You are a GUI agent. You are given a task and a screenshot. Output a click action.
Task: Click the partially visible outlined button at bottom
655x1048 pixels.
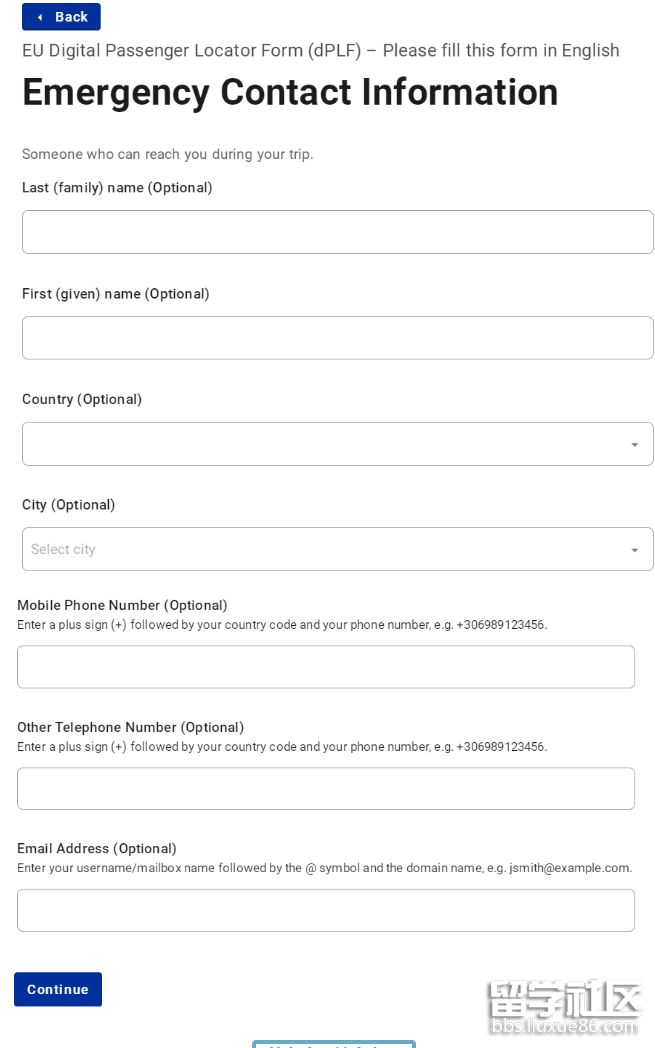point(333,1043)
